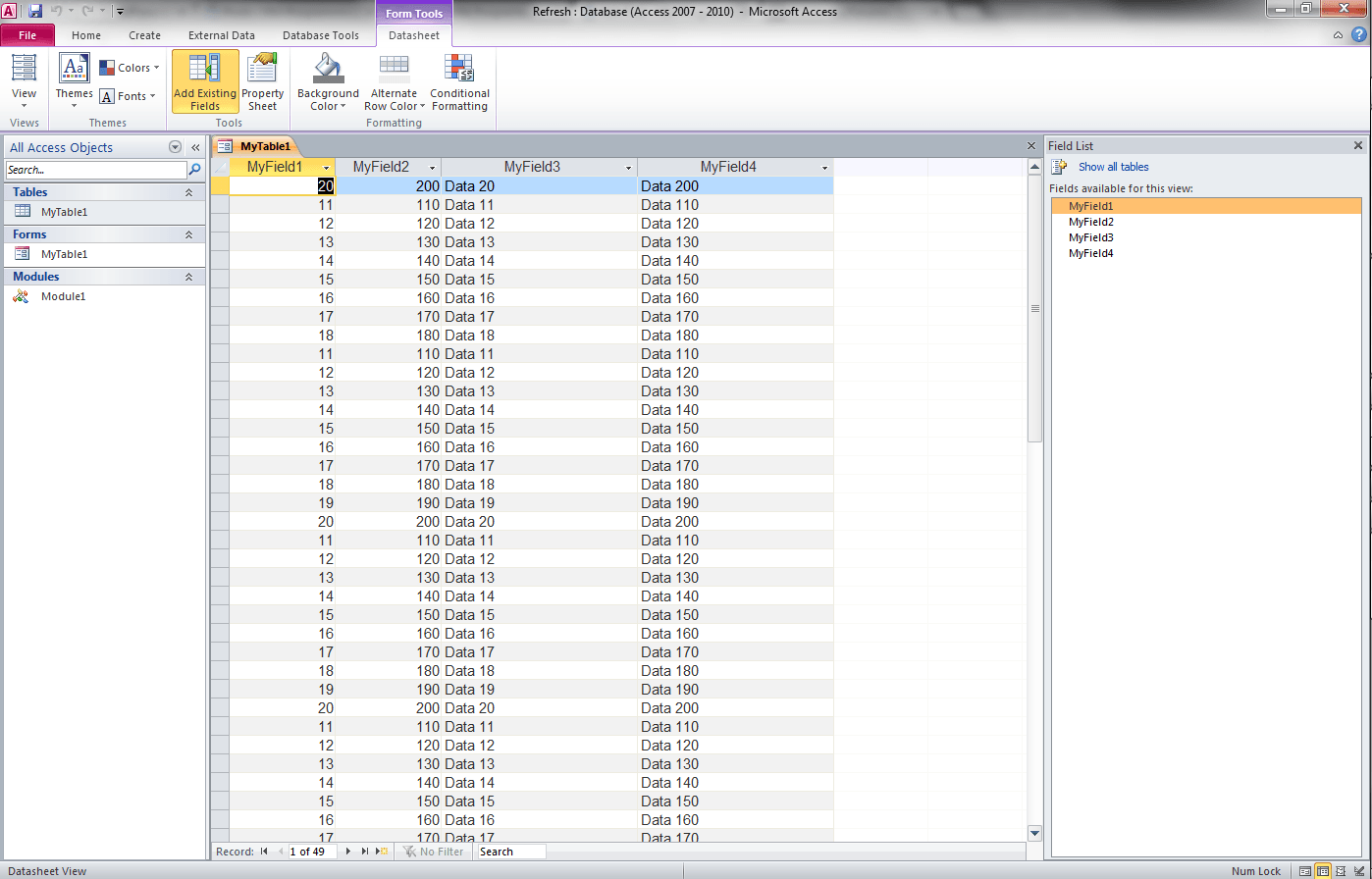Toggle the Property Sheet pane
1372x879 pixels.
(263, 81)
